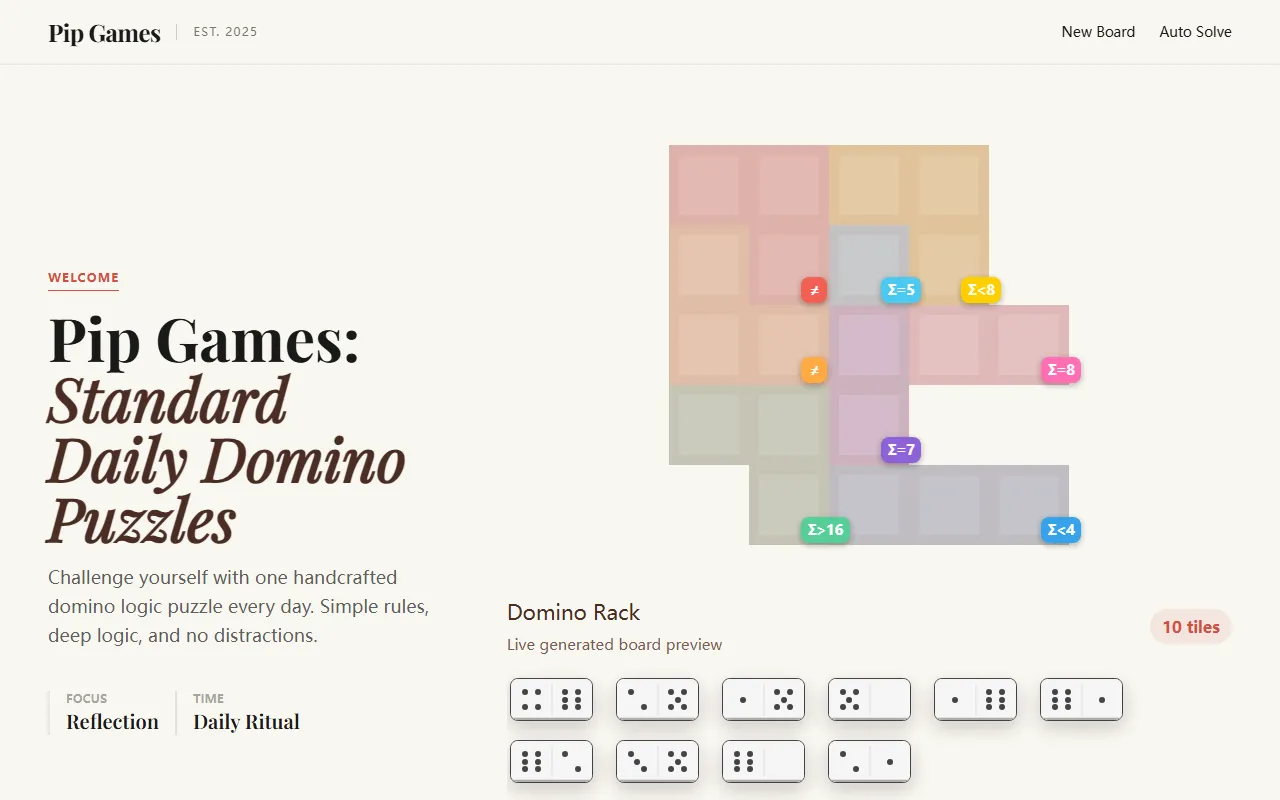1280x800 pixels.
Task: Choose the 5-blank domino tile
Action: click(x=869, y=699)
